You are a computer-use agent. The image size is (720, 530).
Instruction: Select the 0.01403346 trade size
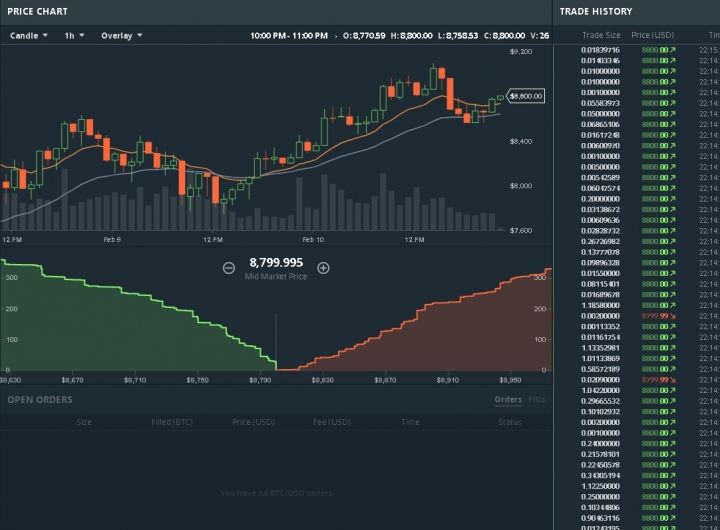click(x=600, y=61)
